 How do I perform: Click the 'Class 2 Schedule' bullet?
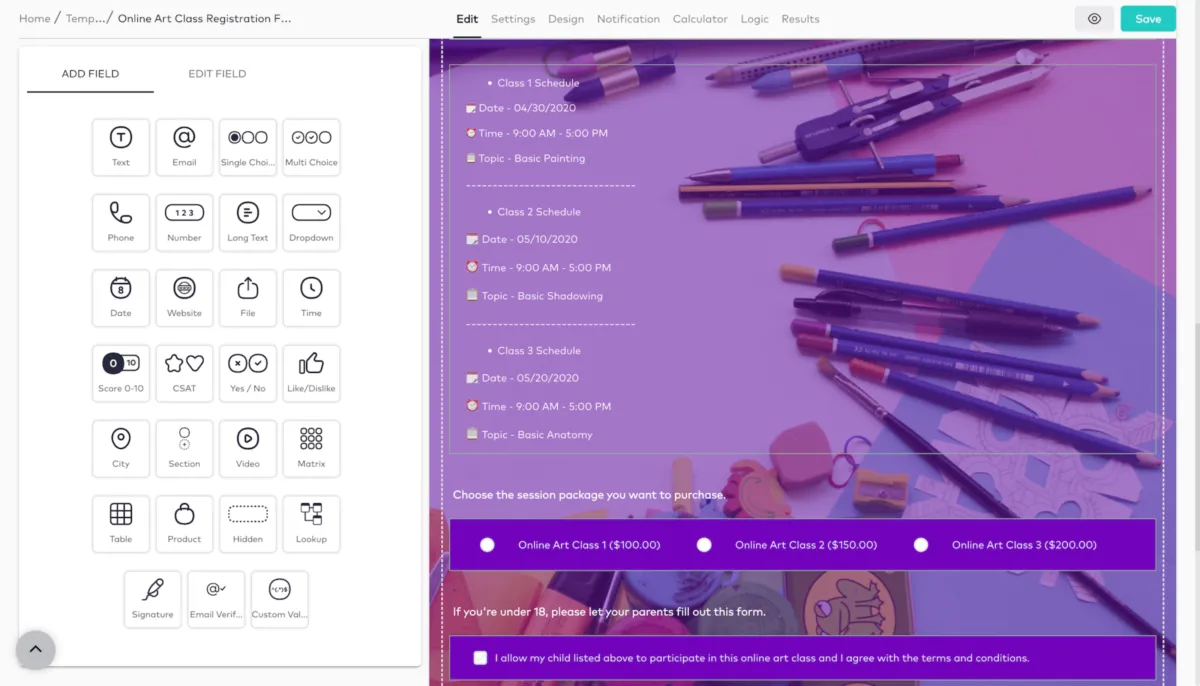point(539,212)
